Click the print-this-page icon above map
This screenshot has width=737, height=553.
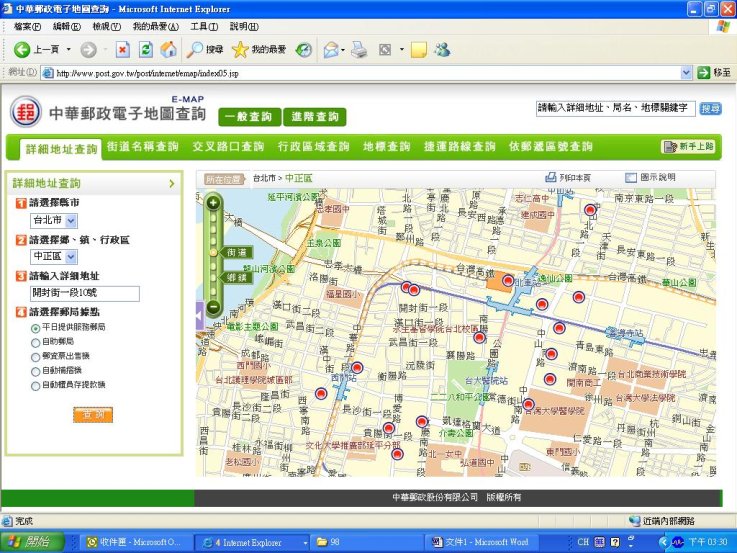click(550, 178)
